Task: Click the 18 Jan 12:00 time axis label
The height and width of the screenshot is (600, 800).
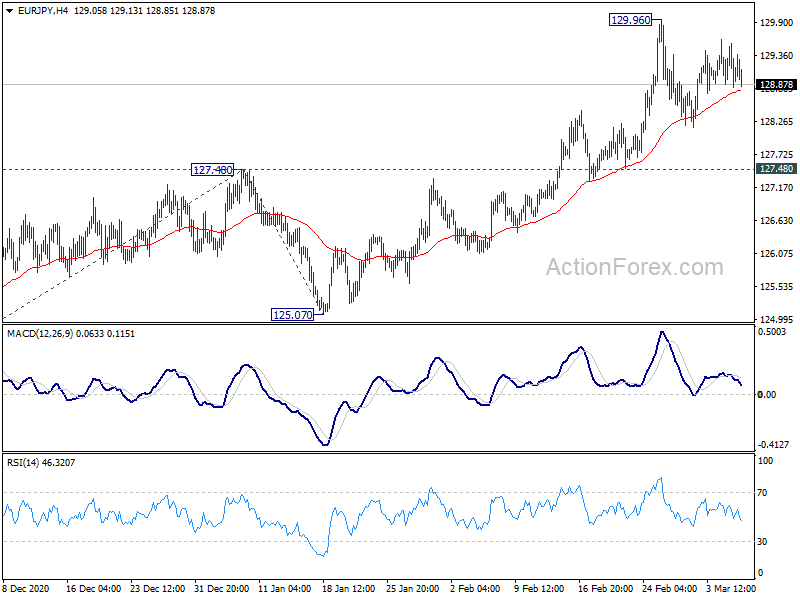Action: pyautogui.click(x=349, y=588)
